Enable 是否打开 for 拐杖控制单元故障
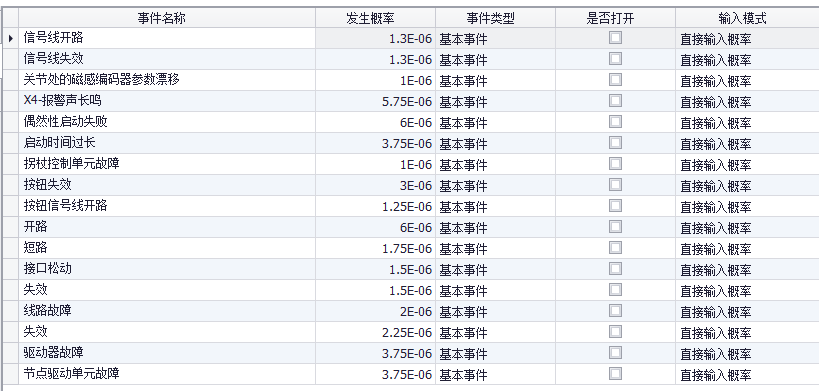The height and width of the screenshot is (391, 819). (615, 163)
